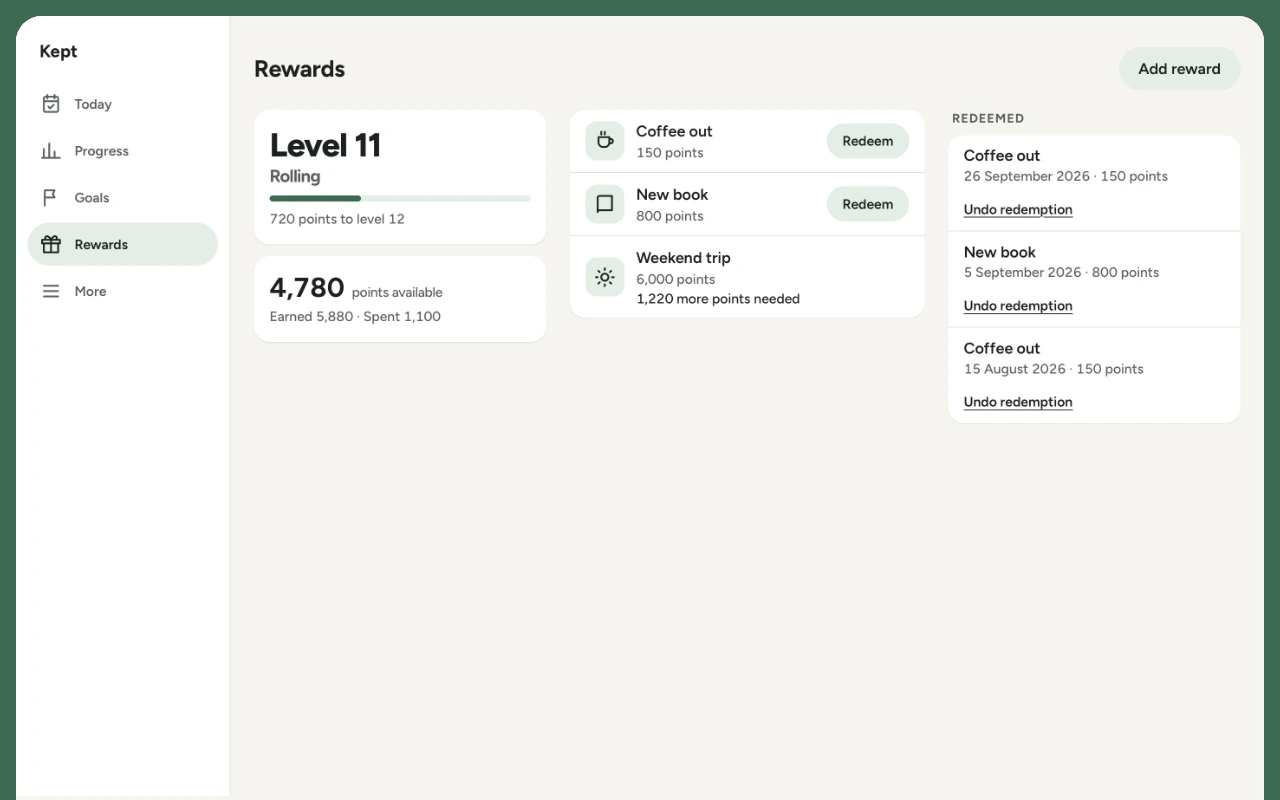Click the REDEEMED section header
1280x800 pixels.
(x=988, y=118)
